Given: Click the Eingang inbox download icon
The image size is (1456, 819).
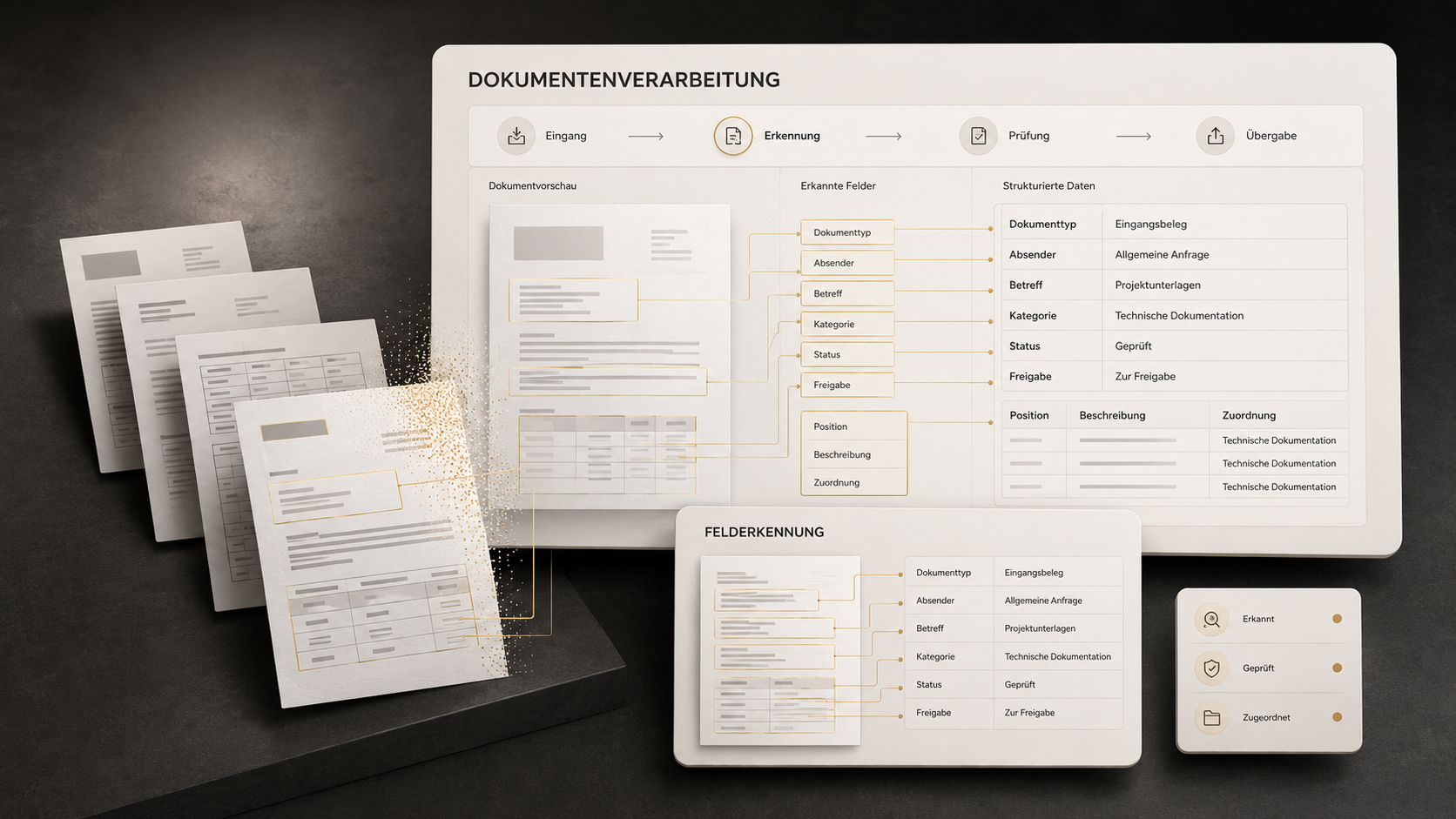Looking at the screenshot, I should (516, 136).
